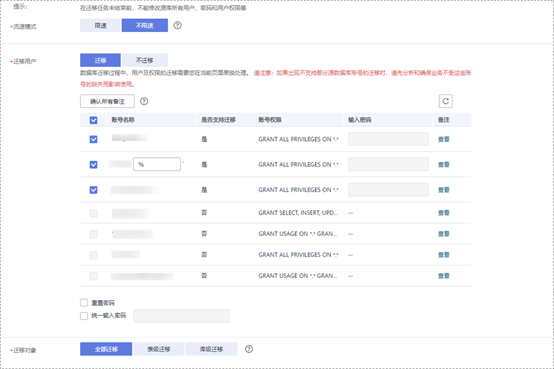Click the password field of the first account
Viewport: 554px width, 369px height.
coord(388,139)
